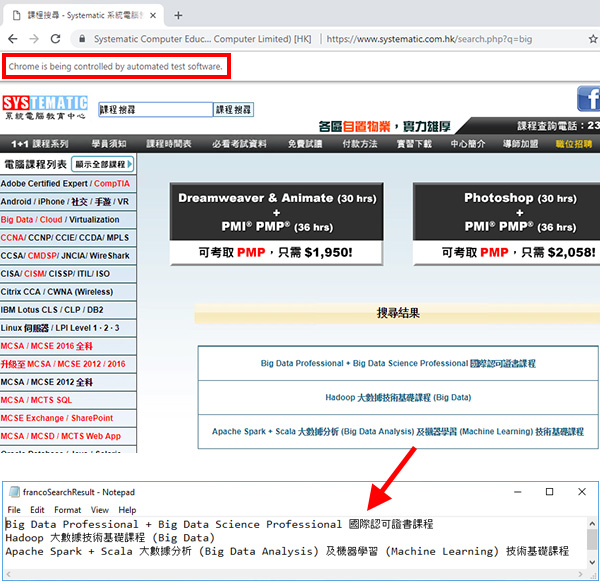Viewport: 600px width, 584px height.
Task: Select 升級至 MCSA / MCSE 2012 / 2016
Action: (68, 364)
